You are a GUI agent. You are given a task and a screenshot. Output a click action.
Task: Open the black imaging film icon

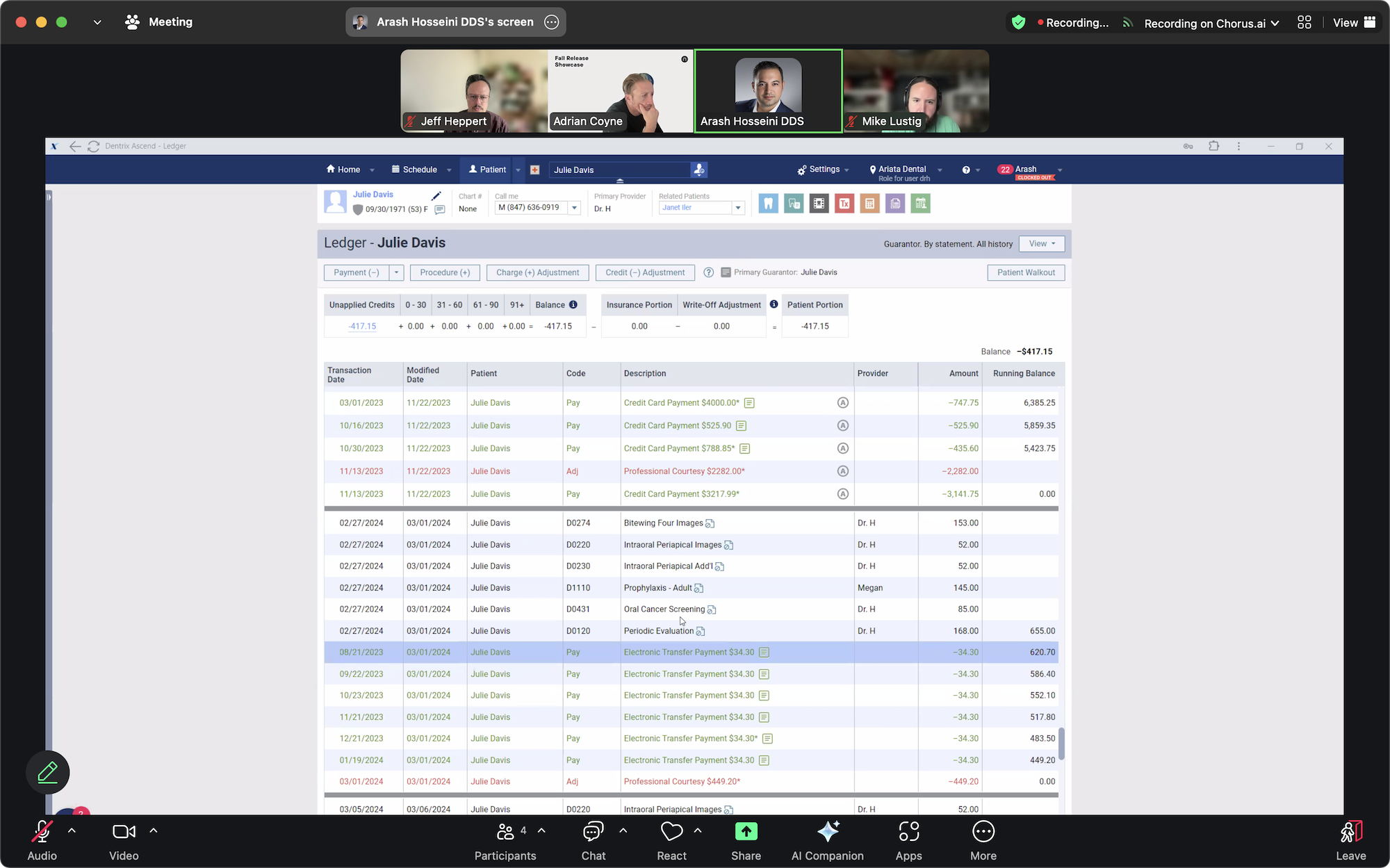point(819,204)
